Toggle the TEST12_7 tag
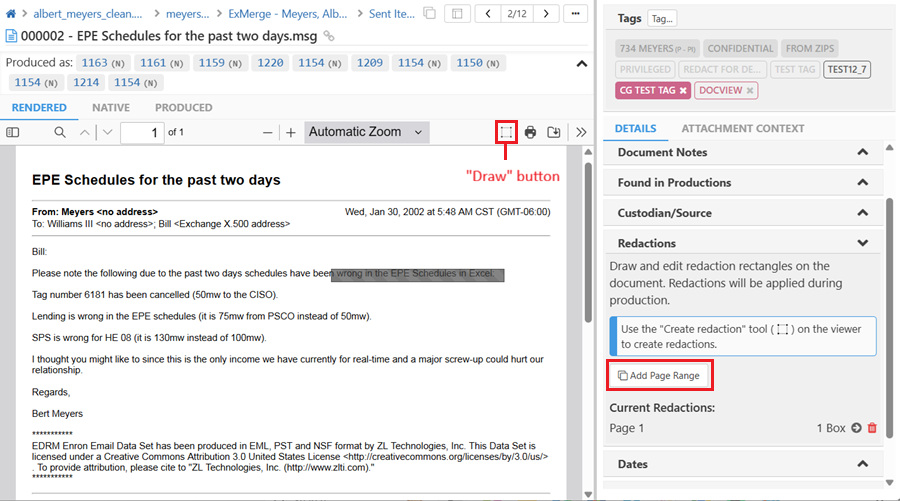This screenshot has width=900, height=501. click(847, 69)
